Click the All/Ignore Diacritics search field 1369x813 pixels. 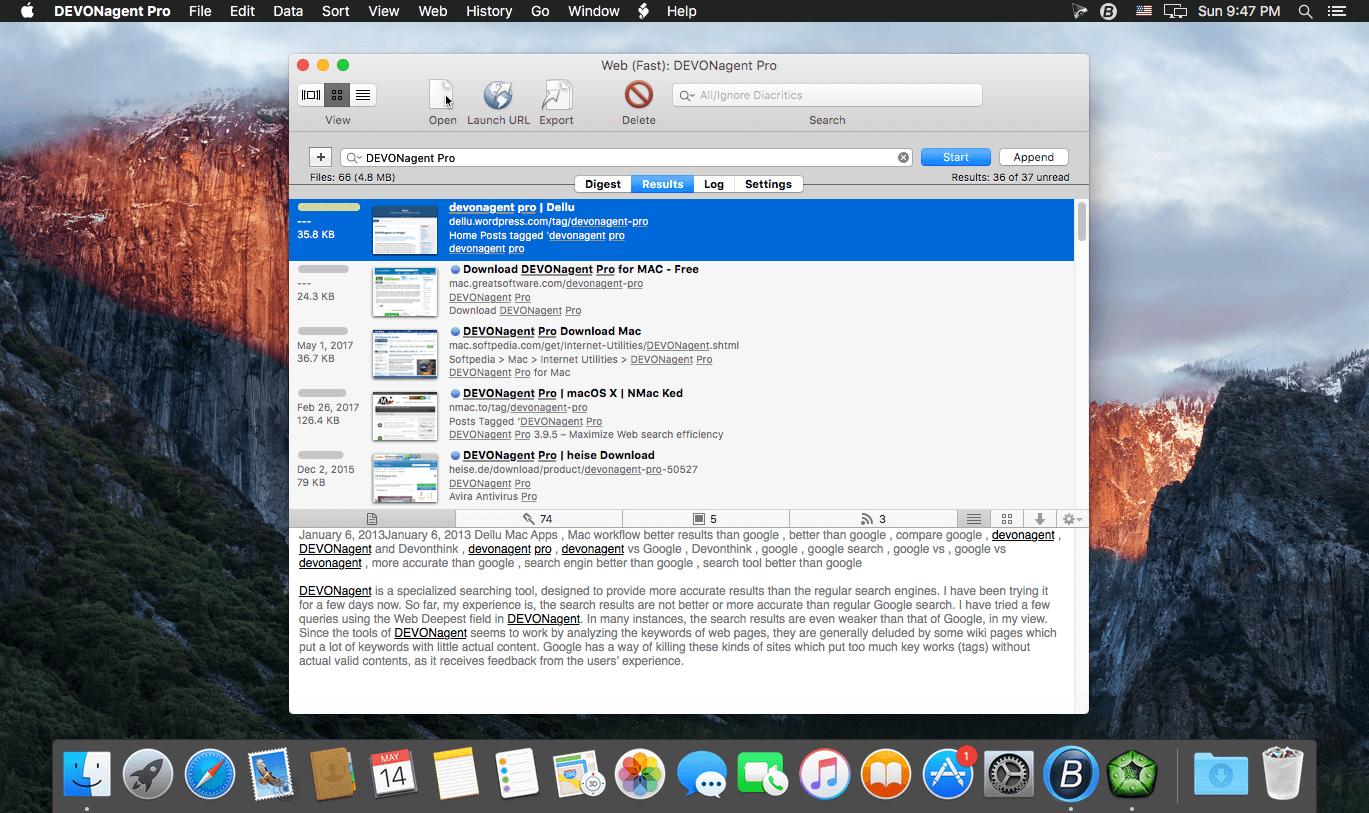827,95
